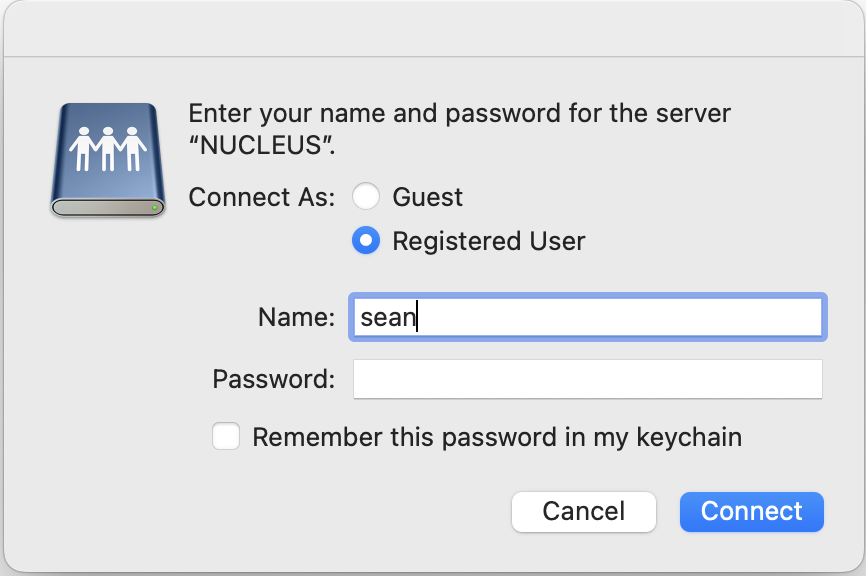The image size is (866, 576).
Task: Click the "Connect As:" label
Action: pyautogui.click(x=261, y=197)
